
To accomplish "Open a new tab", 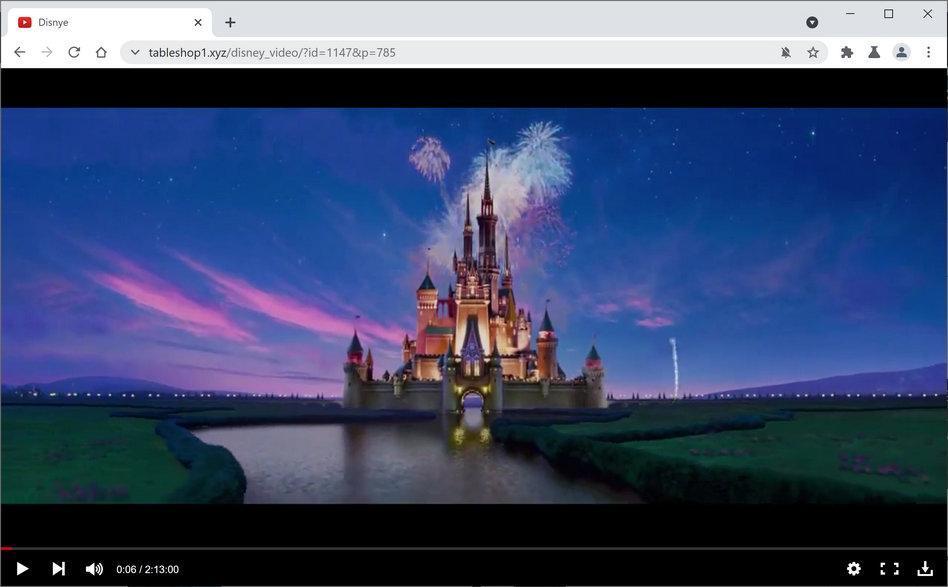I will (x=230, y=22).
